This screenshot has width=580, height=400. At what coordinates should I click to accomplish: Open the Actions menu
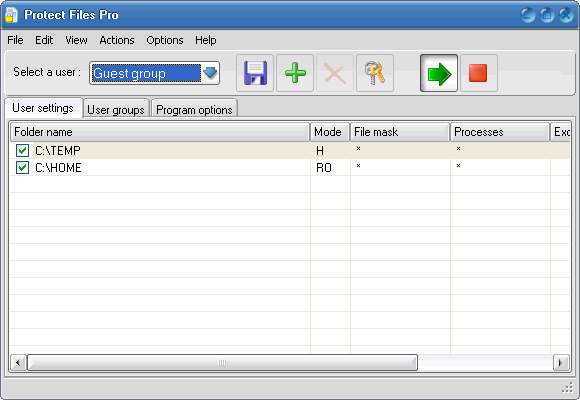[117, 40]
